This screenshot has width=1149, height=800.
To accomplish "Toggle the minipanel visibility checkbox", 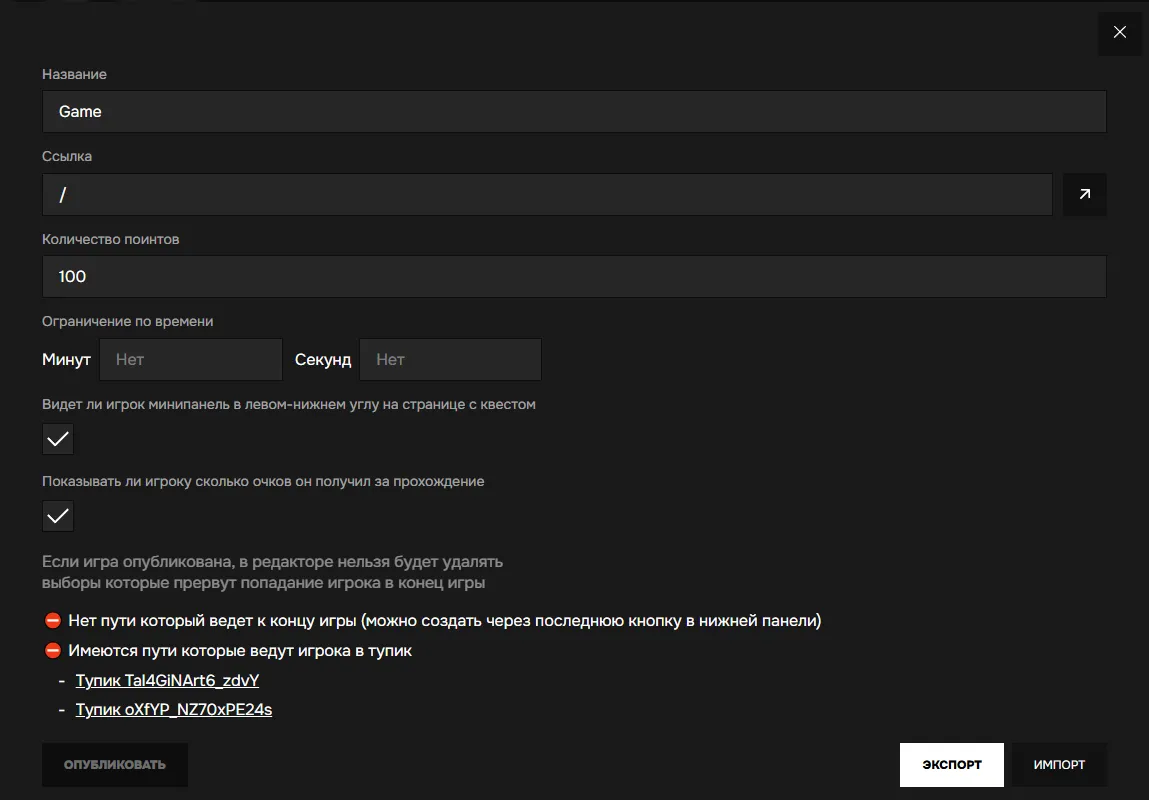I will tap(58, 439).
